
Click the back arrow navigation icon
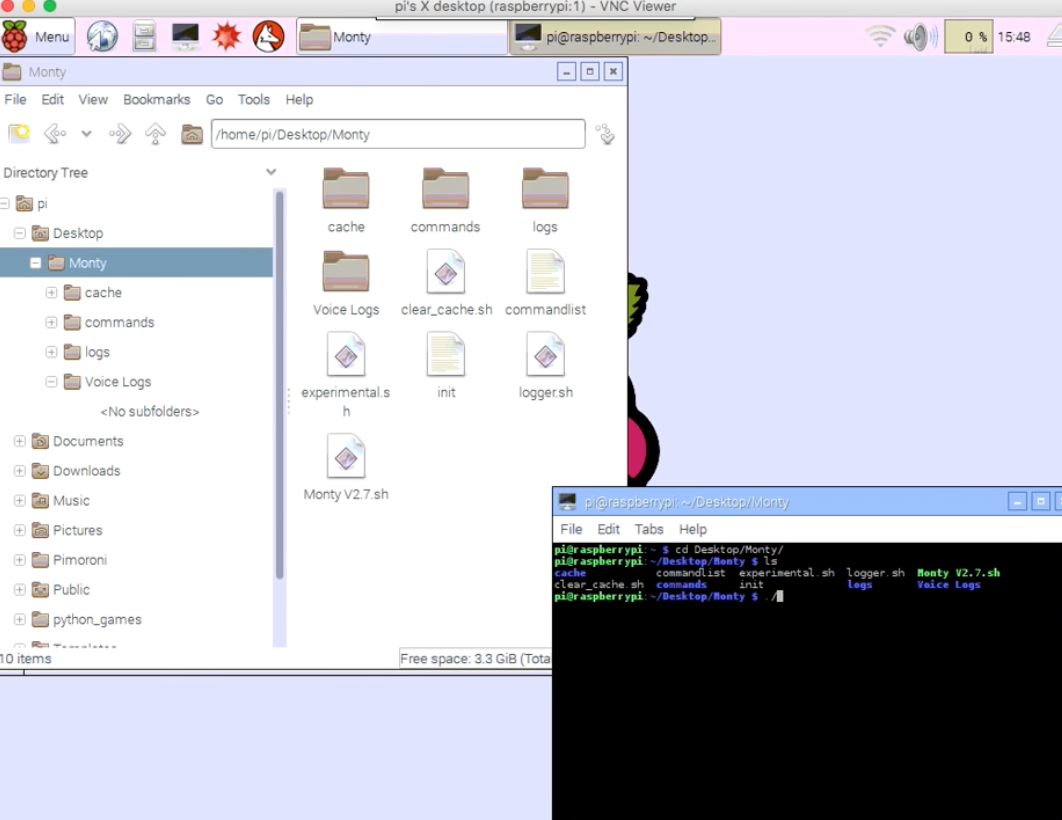[55, 133]
